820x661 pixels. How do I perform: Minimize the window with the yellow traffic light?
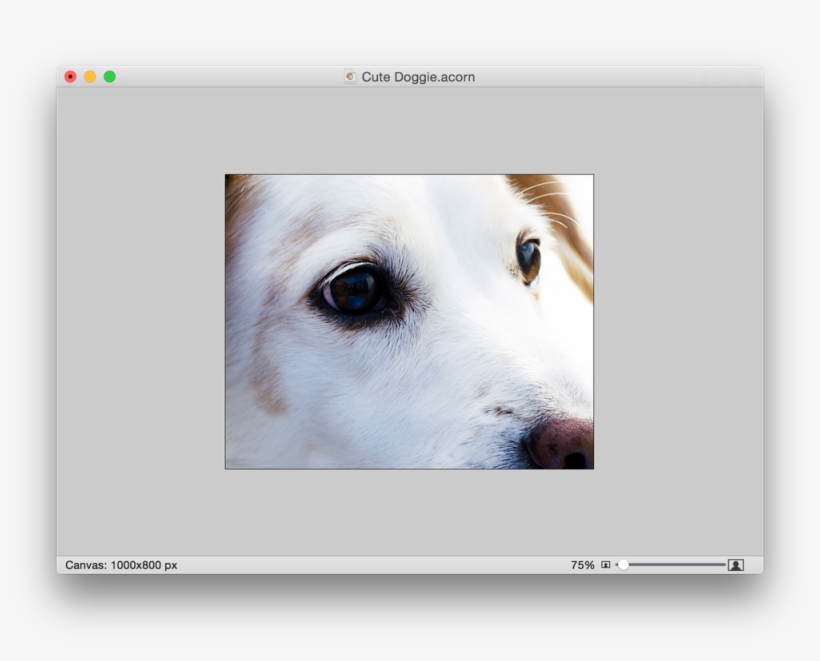[89, 75]
